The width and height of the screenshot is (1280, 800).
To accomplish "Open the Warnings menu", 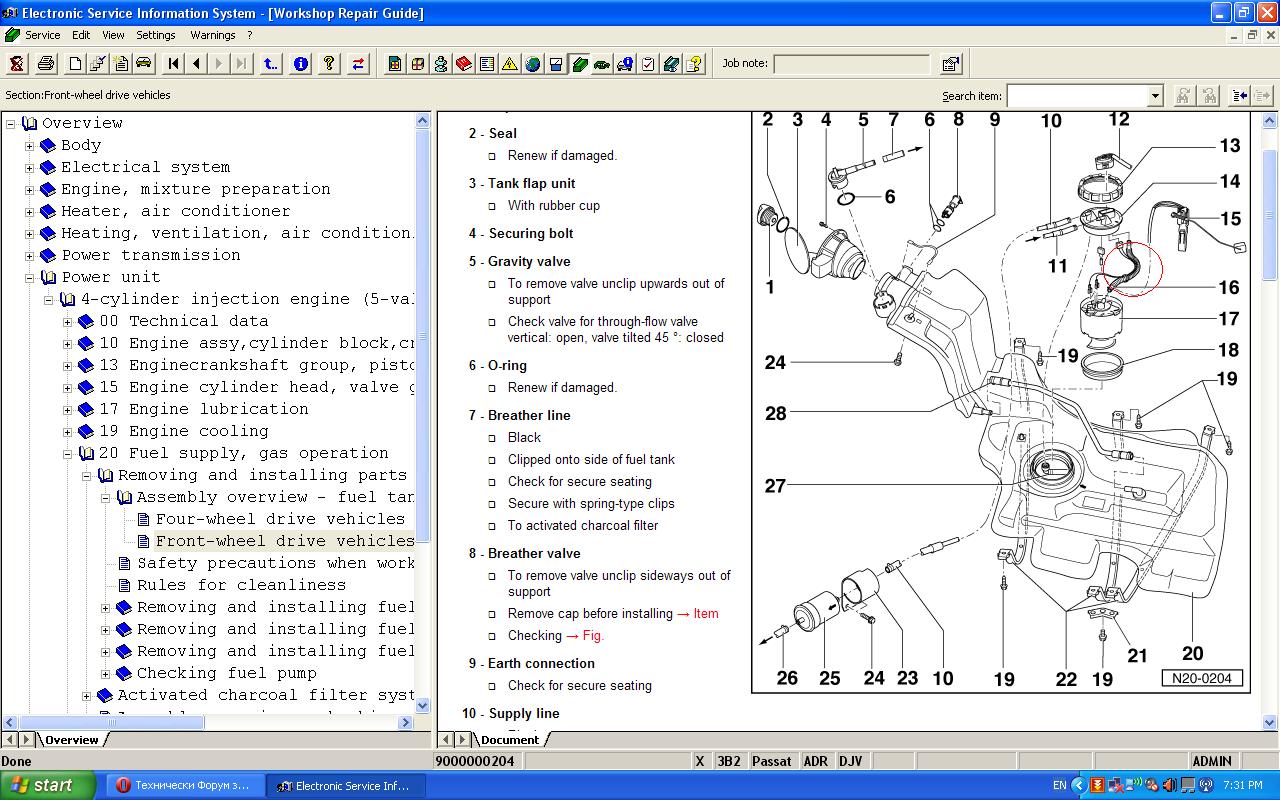I will coord(212,35).
